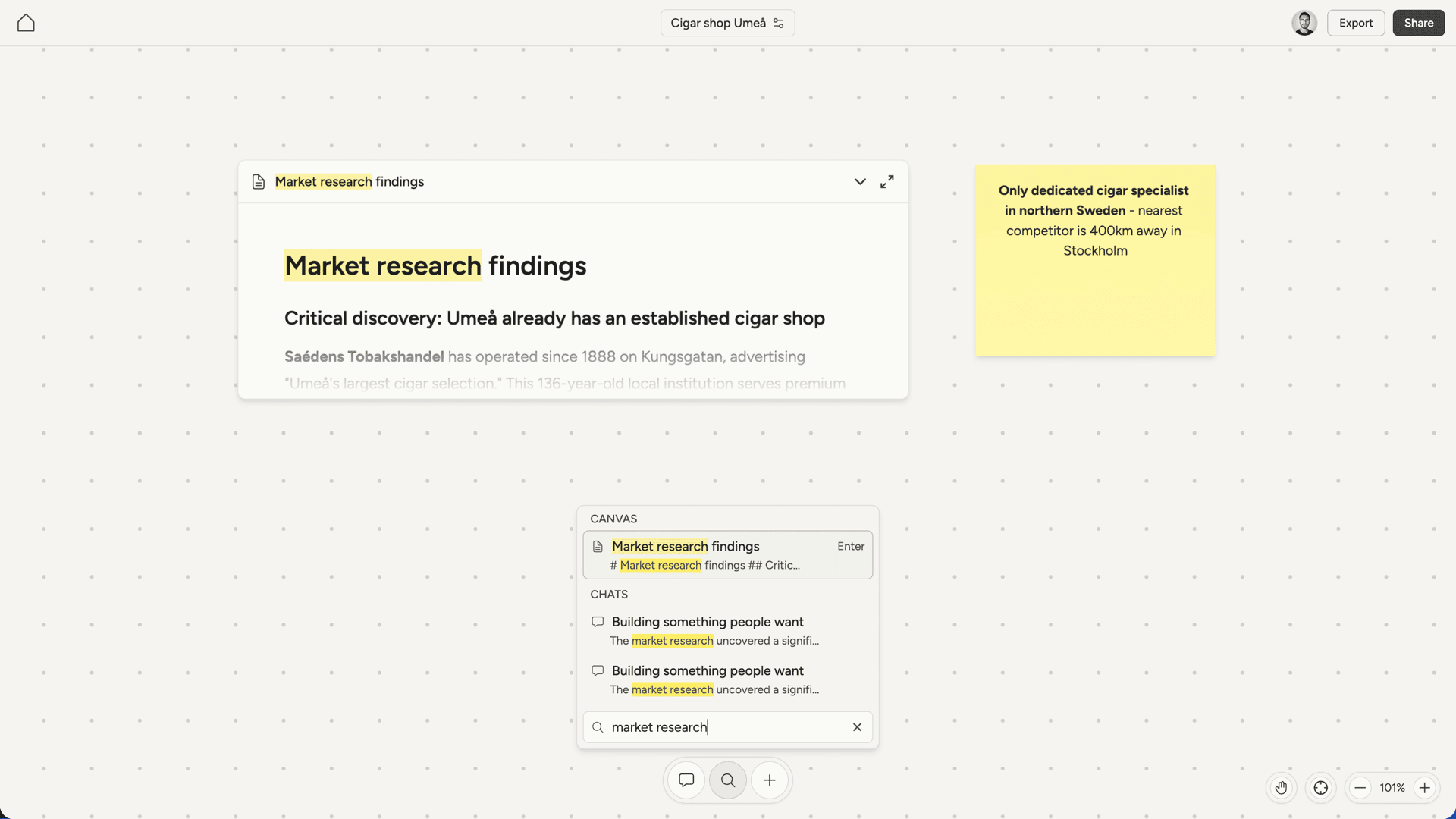
Task: Click the Share button
Action: [x=1417, y=23]
